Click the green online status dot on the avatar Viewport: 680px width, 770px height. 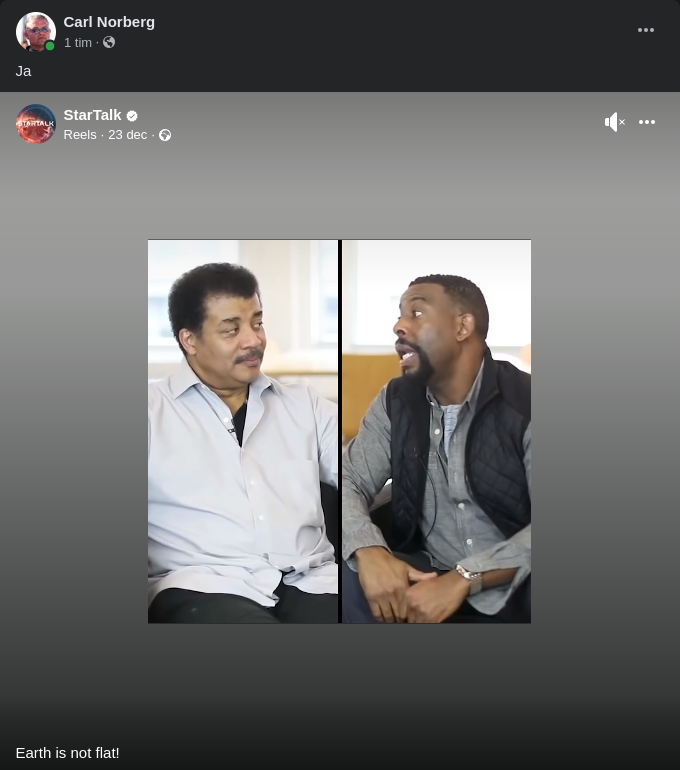pyautogui.click(x=50, y=46)
